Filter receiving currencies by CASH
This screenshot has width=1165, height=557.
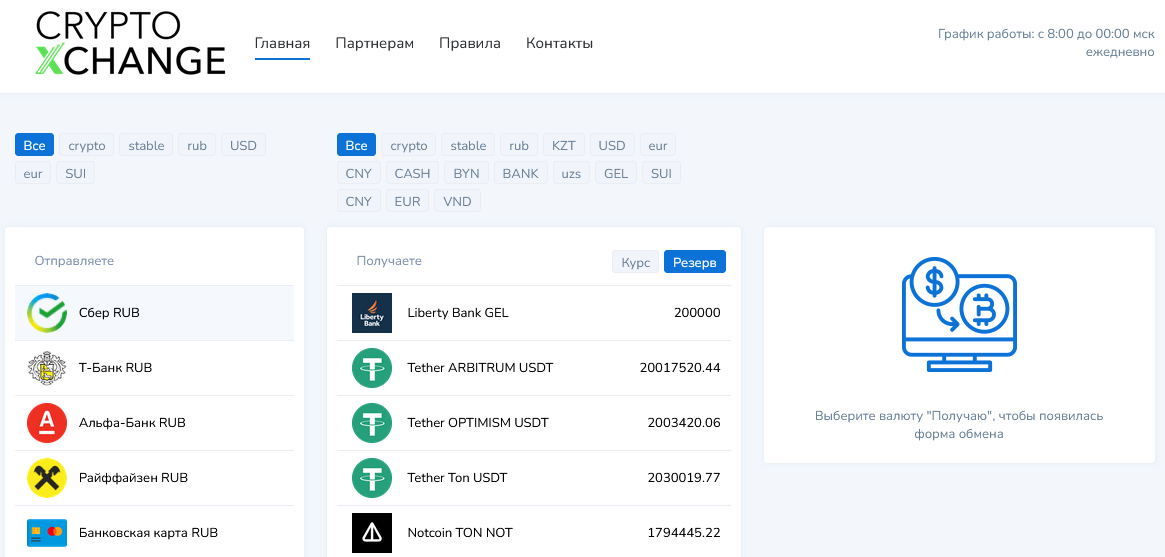point(412,174)
